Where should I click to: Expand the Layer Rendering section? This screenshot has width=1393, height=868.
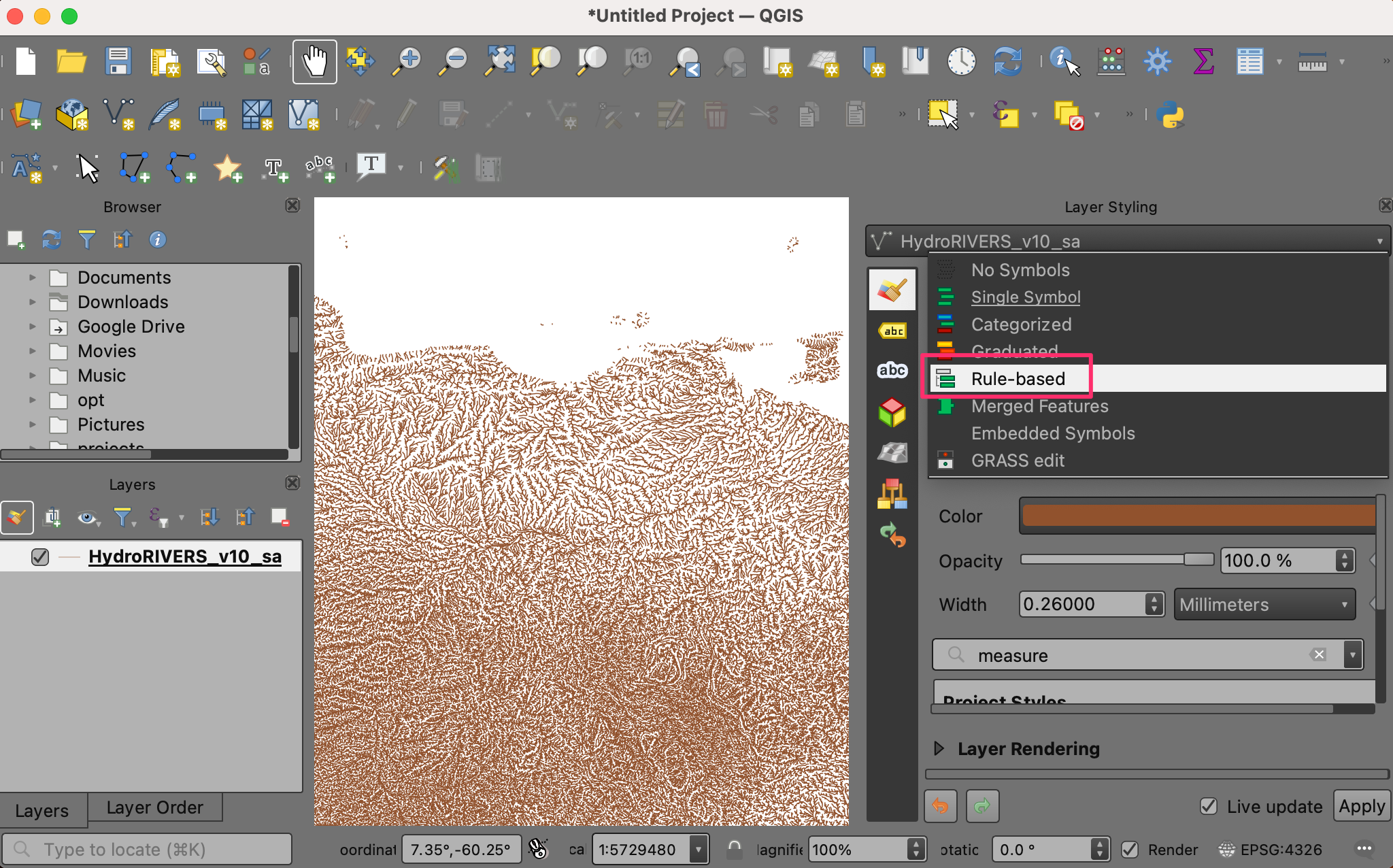coord(939,749)
